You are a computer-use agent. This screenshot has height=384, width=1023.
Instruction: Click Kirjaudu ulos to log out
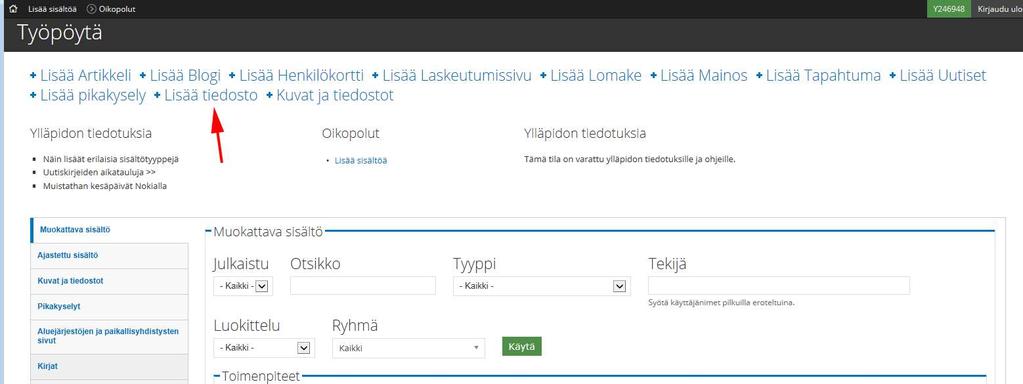pyautogui.click(x=1000, y=9)
